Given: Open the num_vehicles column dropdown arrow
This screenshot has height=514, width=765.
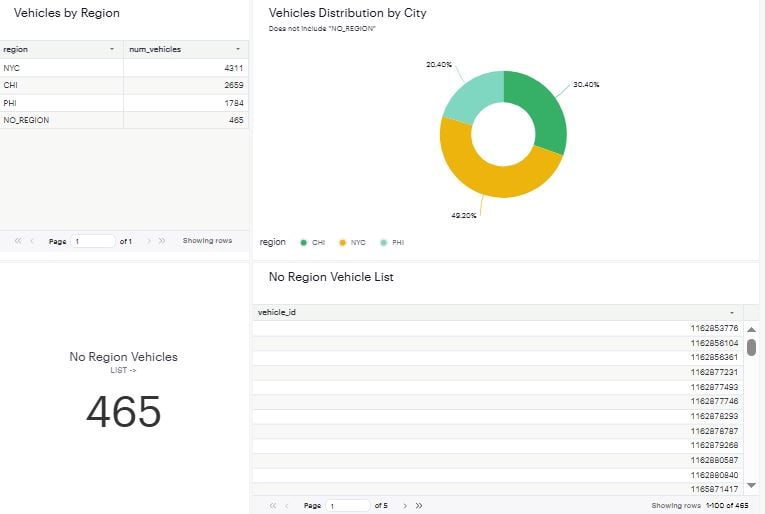Looking at the screenshot, I should coord(238,49).
